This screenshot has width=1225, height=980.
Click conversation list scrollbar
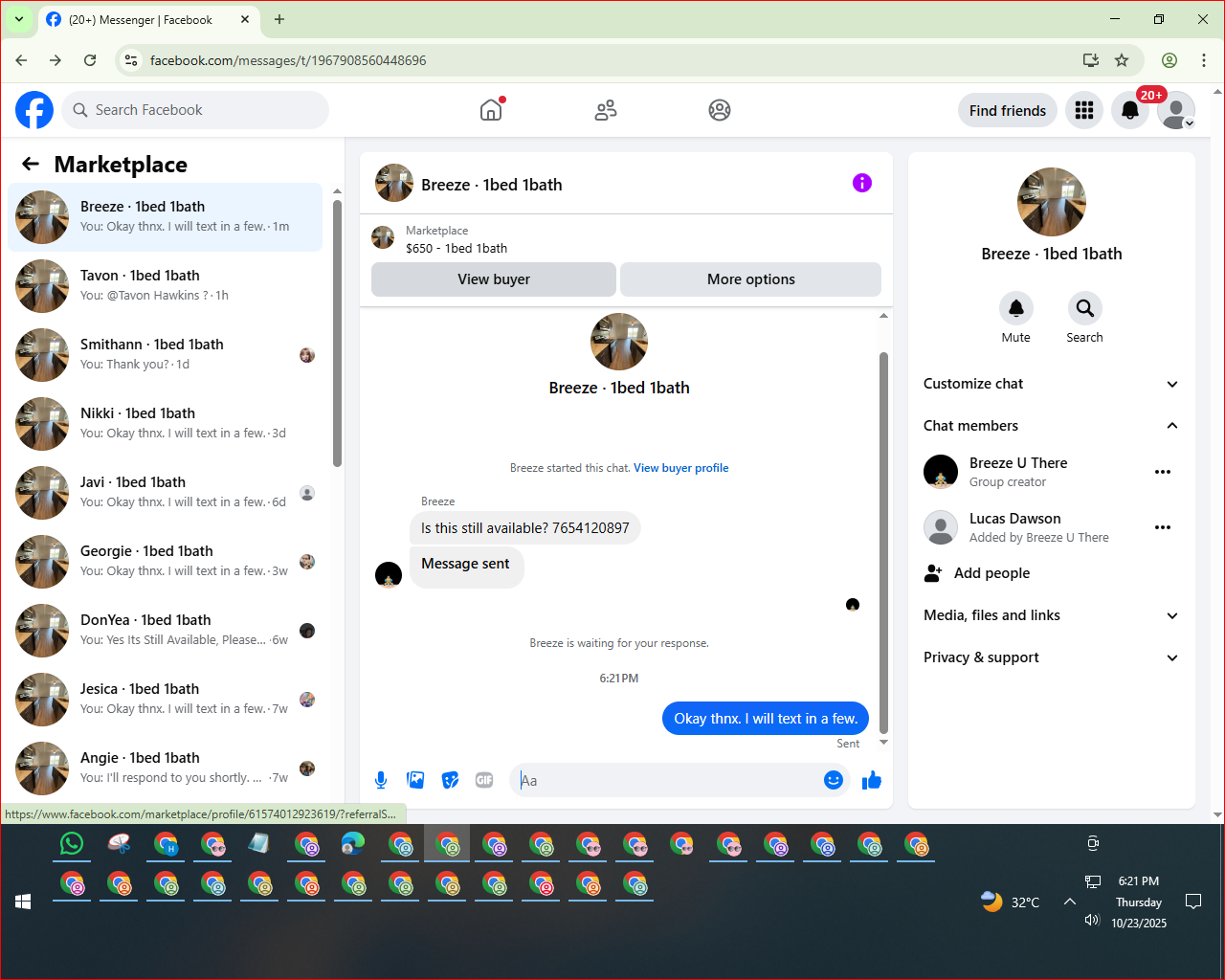pyautogui.click(x=337, y=333)
